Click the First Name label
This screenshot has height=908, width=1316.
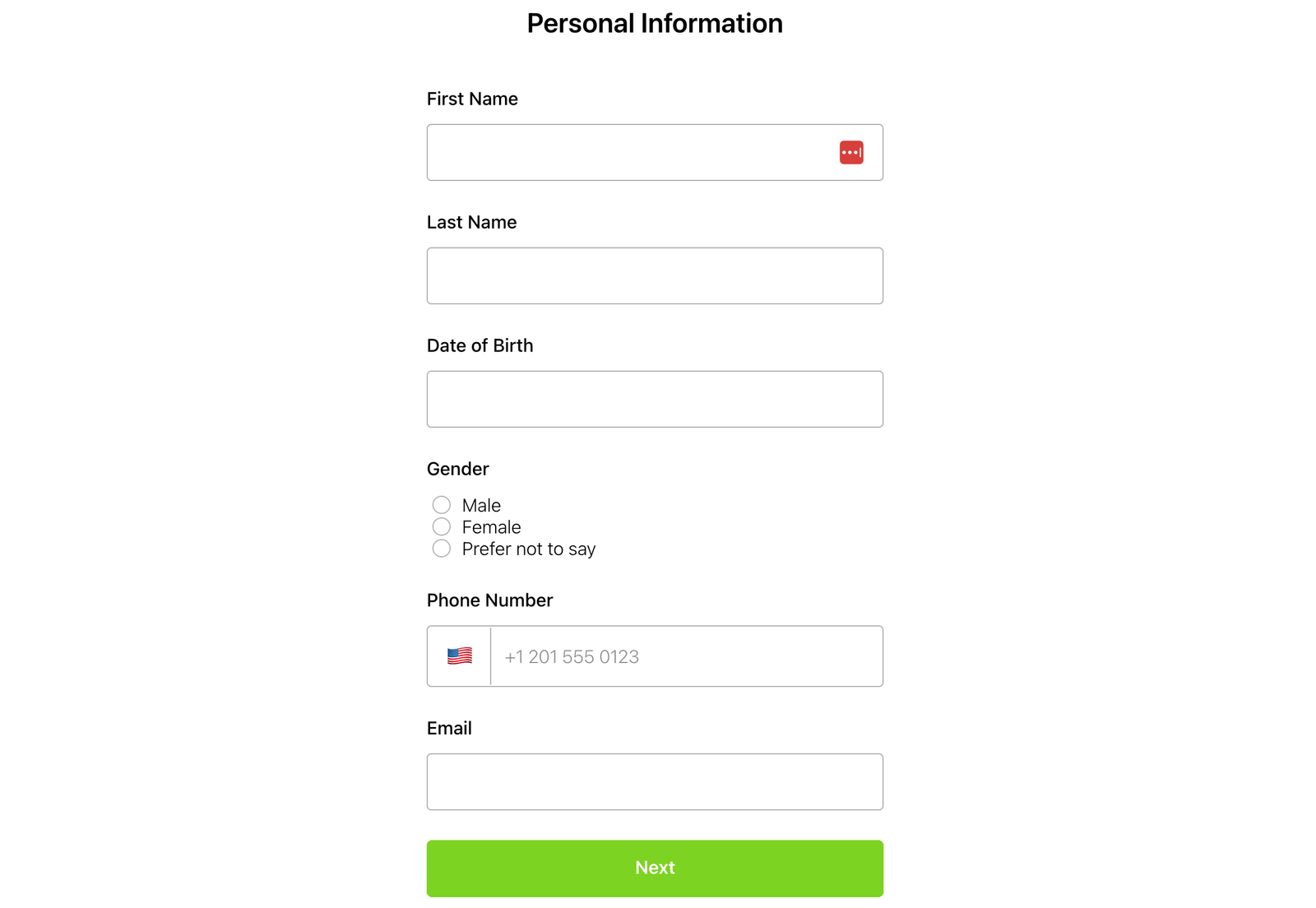[x=472, y=99]
